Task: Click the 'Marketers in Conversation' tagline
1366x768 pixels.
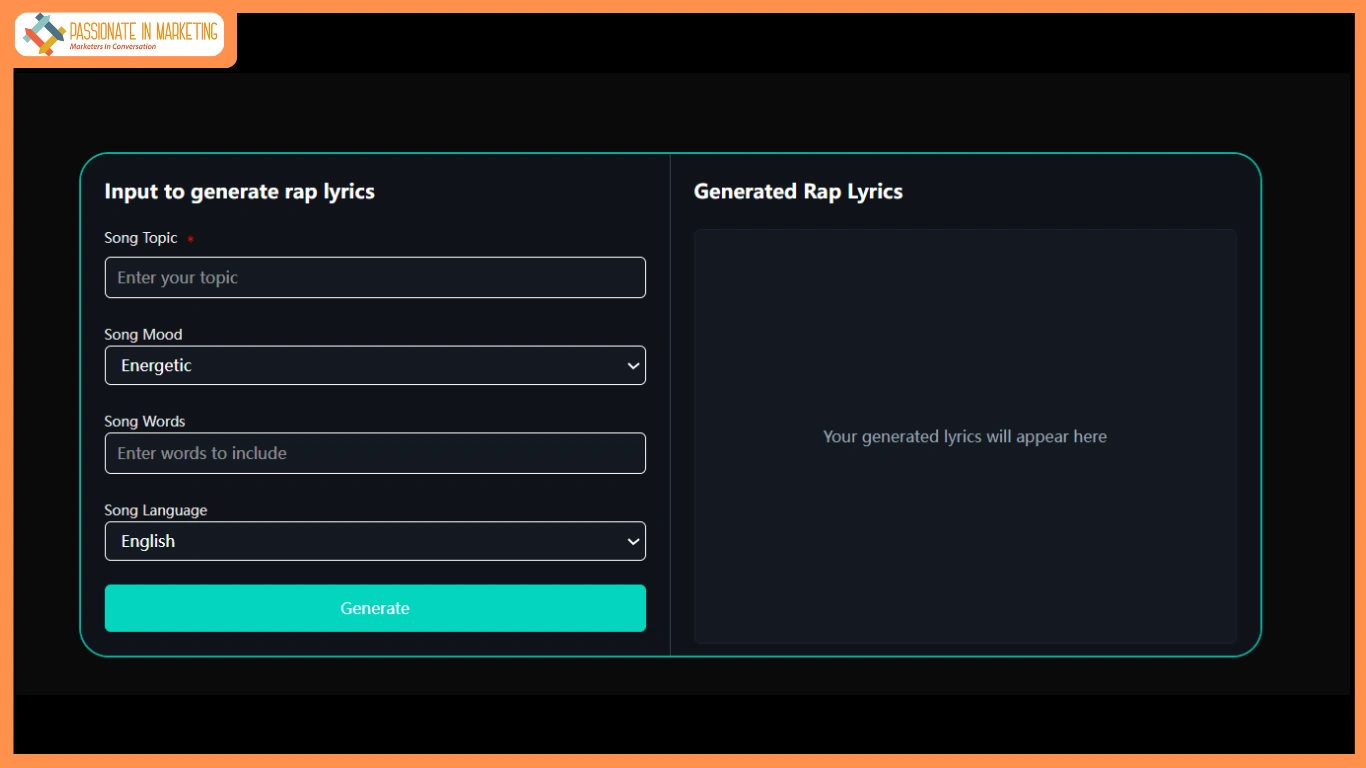Action: coord(113,47)
